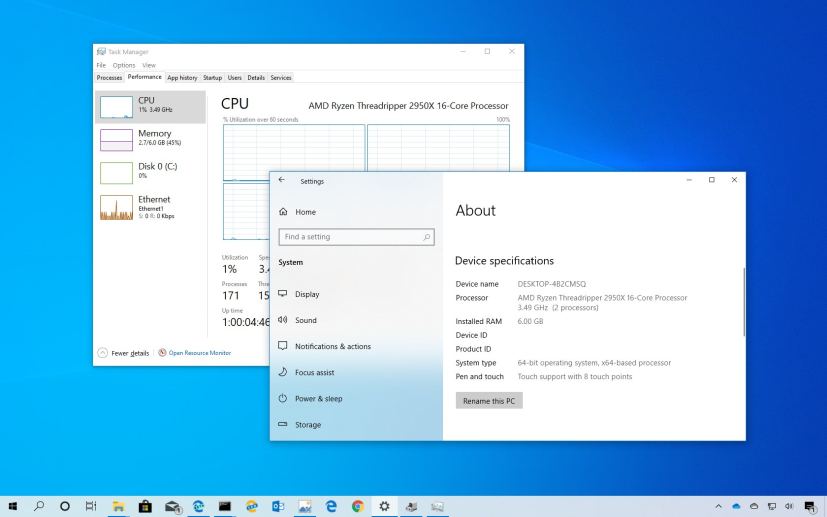This screenshot has width=827, height=517.
Task: Select CPU graph in Task Manager sidebar
Action: 150,107
